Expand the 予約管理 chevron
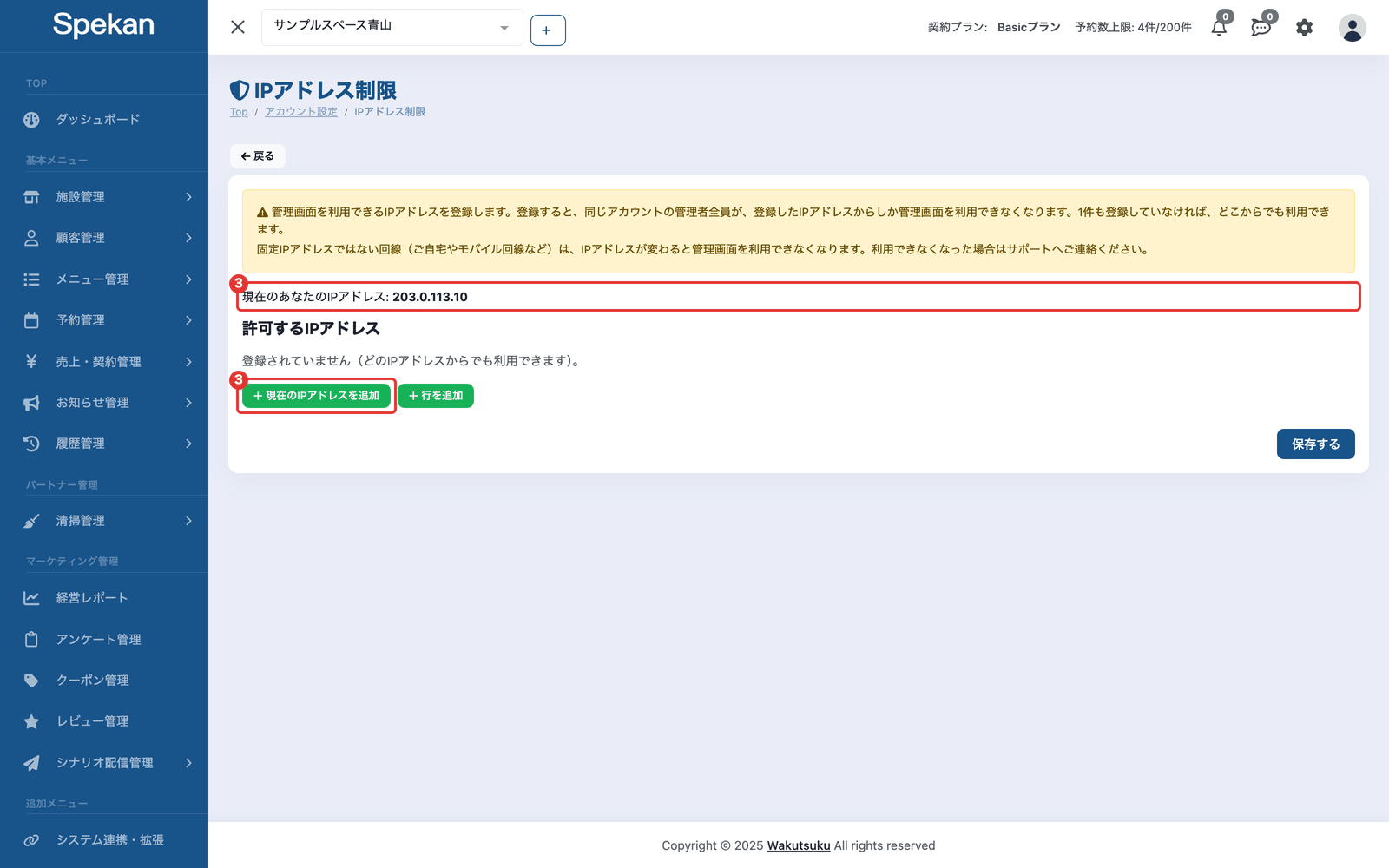The image size is (1389, 868). point(188,320)
